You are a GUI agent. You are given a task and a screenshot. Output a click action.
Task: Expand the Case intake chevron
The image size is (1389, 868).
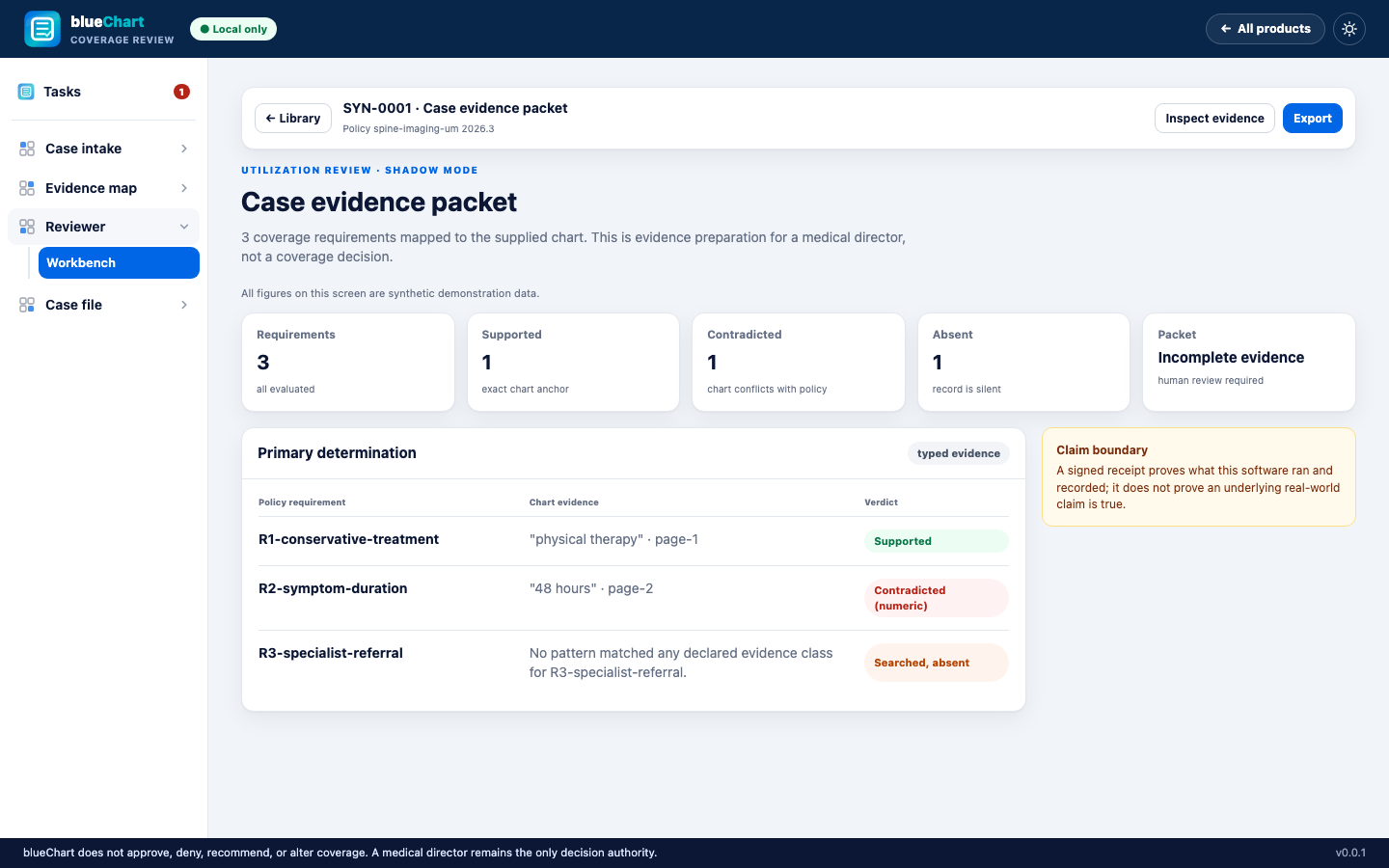(184, 149)
